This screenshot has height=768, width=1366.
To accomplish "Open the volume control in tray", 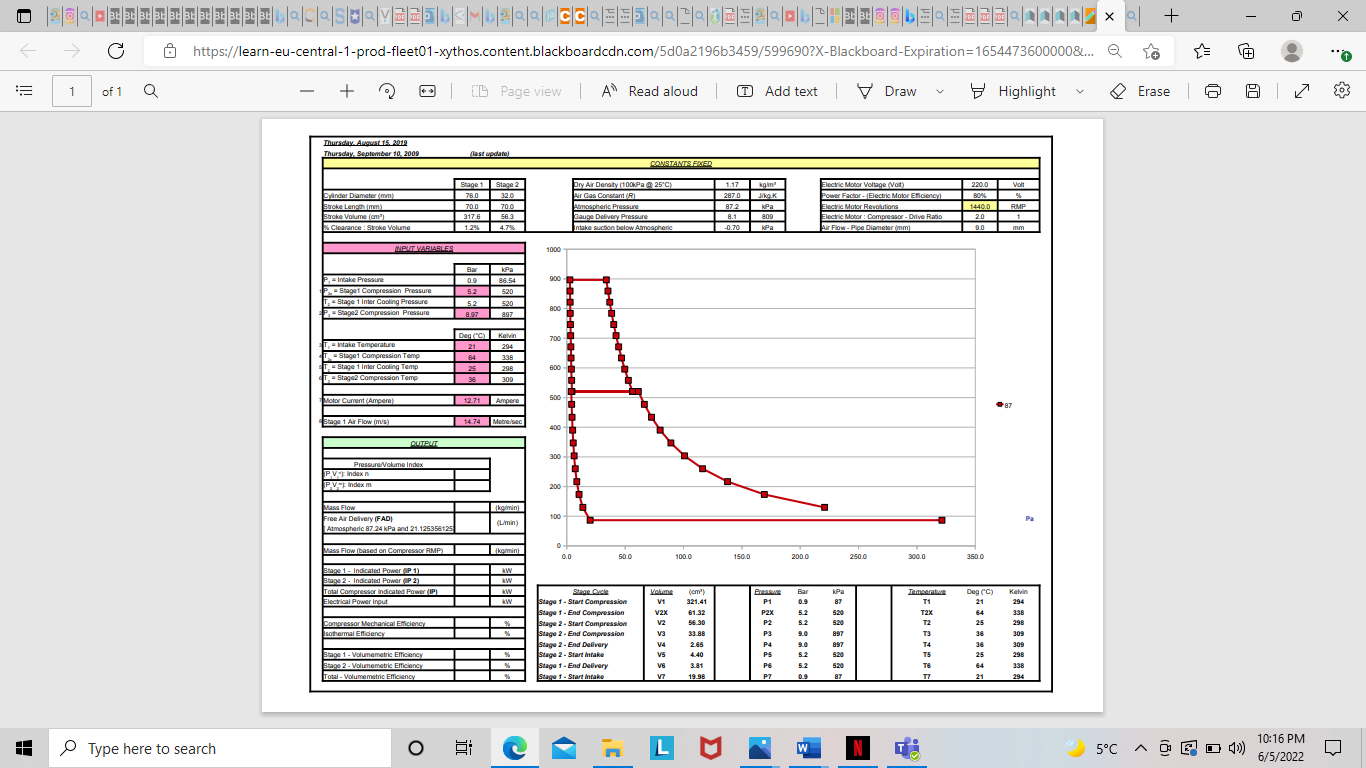I will coord(1238,748).
